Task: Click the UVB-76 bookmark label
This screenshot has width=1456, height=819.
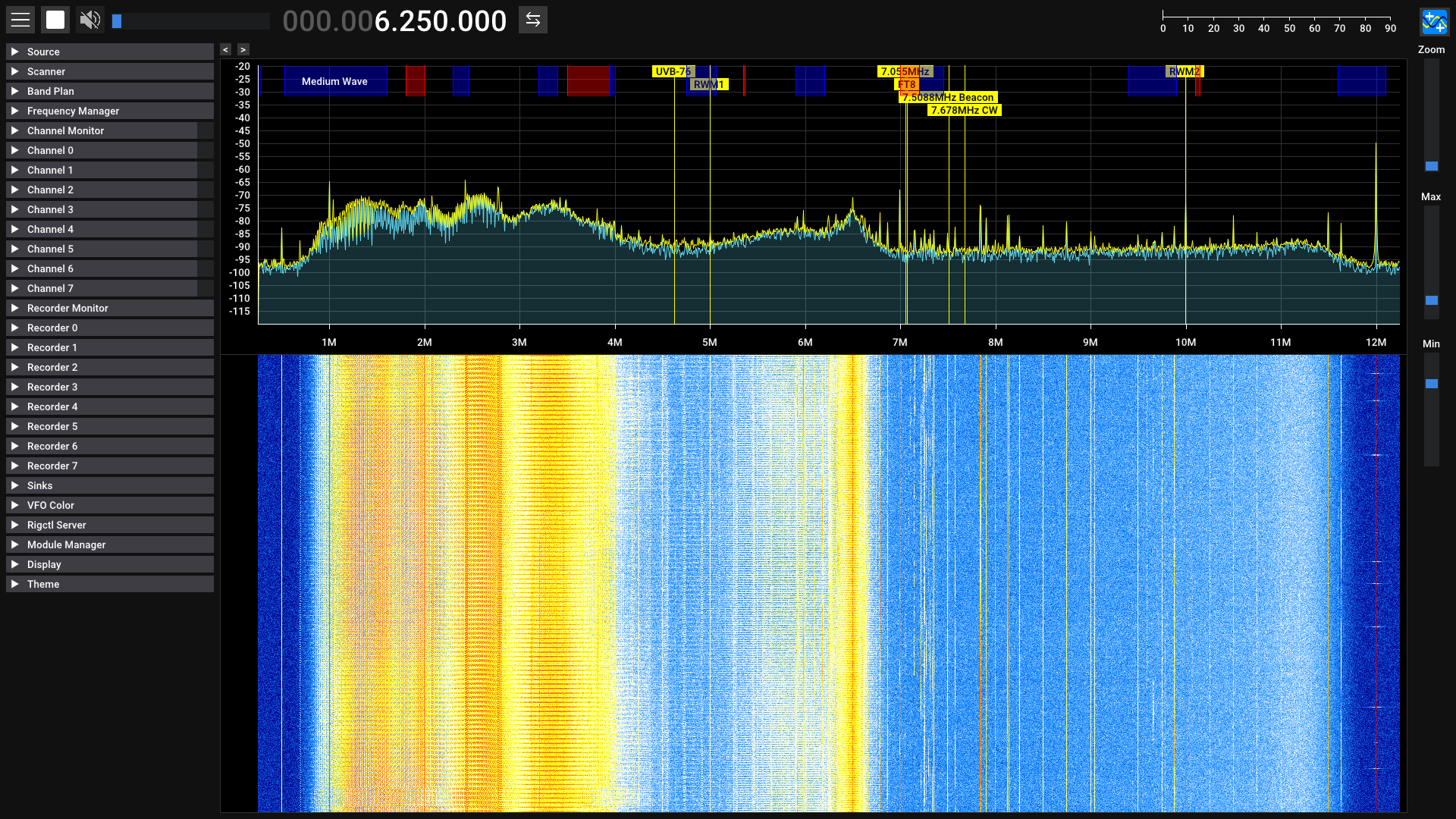Action: [672, 71]
